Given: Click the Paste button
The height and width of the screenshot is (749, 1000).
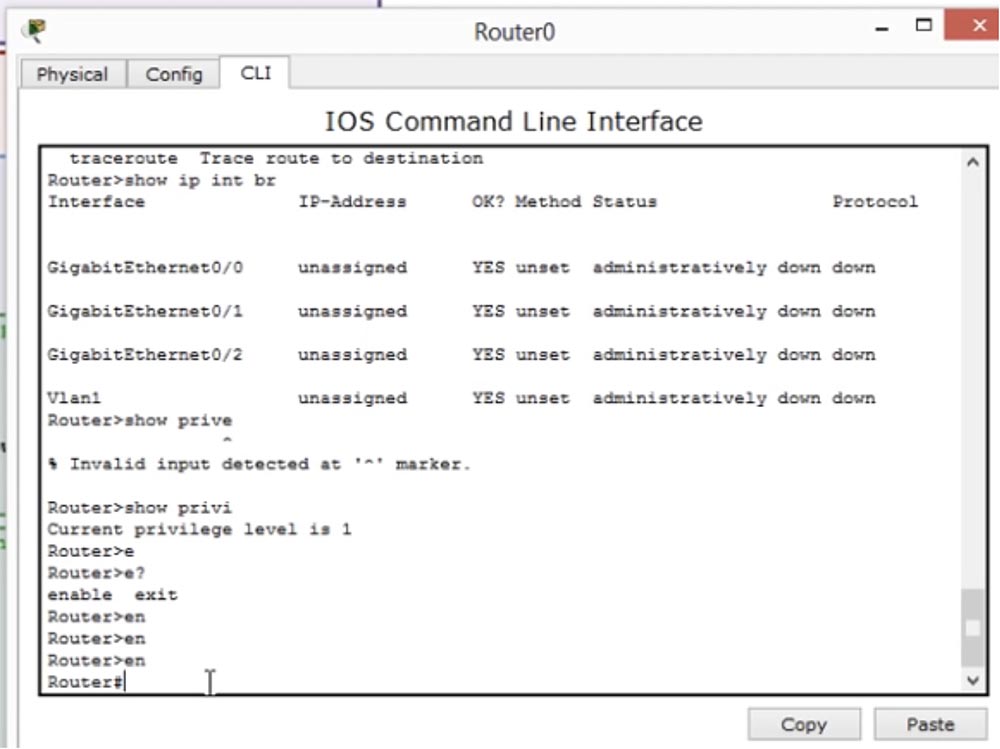Looking at the screenshot, I should [x=930, y=725].
